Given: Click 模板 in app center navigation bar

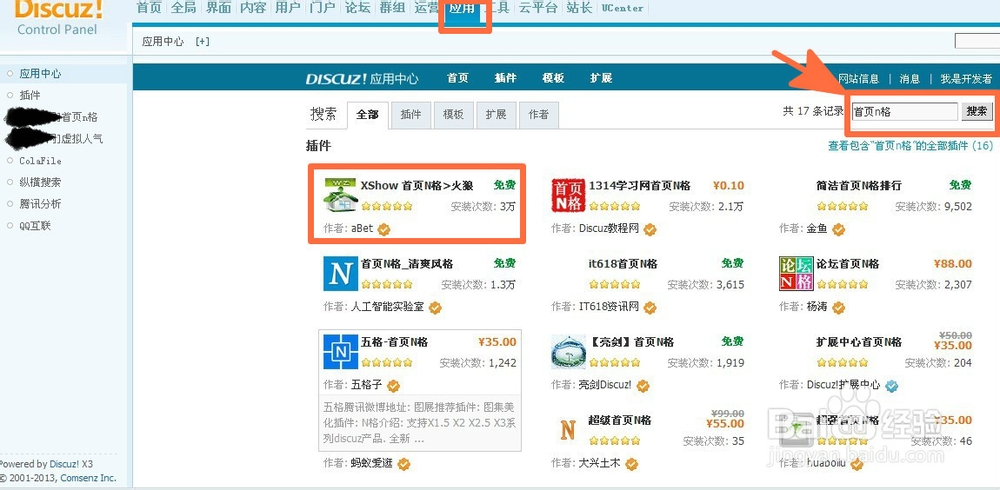Looking at the screenshot, I should coord(553,78).
